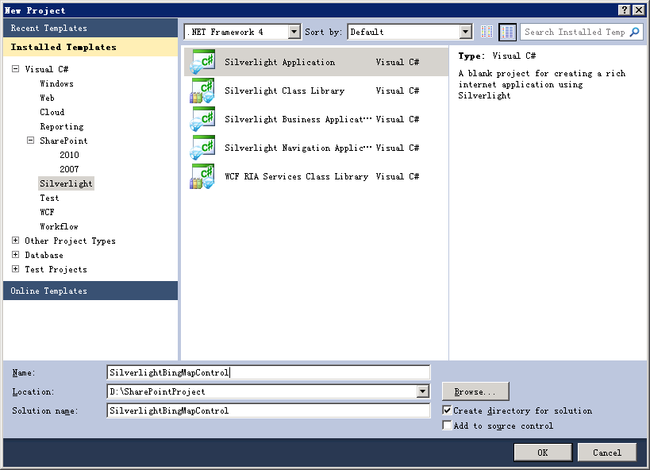Select Silverlight Application template name

point(280,62)
